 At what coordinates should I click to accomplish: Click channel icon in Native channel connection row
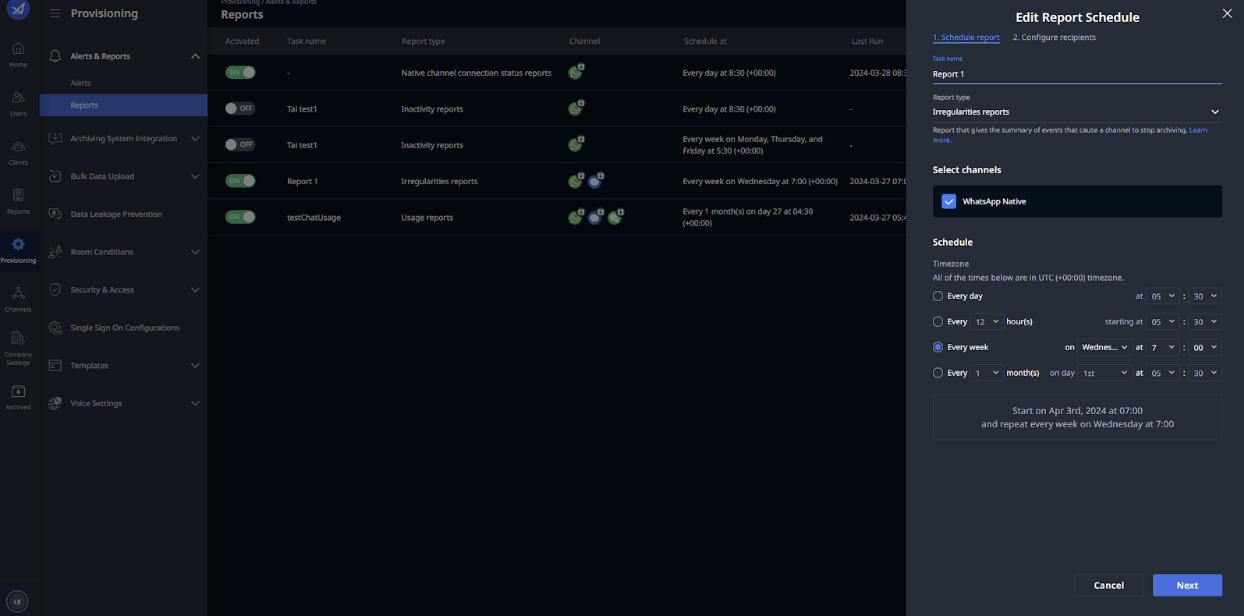pyautogui.click(x=575, y=73)
